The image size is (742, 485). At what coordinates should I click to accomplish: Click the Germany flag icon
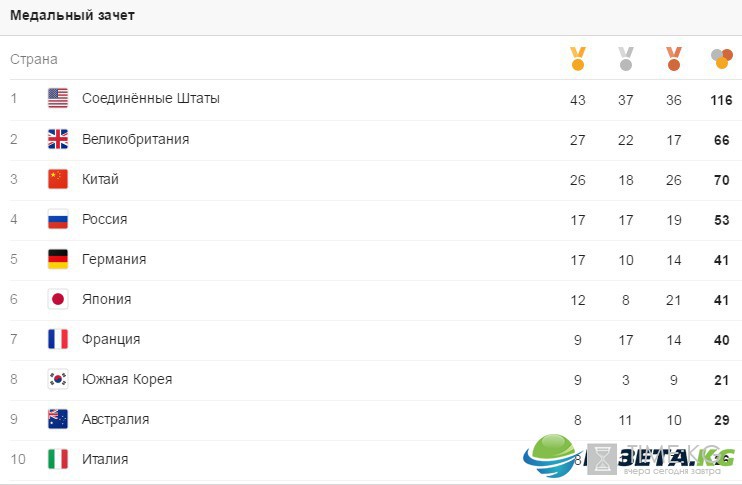[x=58, y=259]
